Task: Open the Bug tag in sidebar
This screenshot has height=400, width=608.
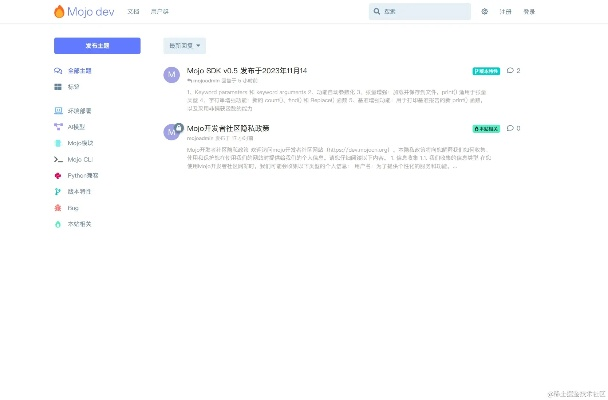Action: click(x=72, y=207)
